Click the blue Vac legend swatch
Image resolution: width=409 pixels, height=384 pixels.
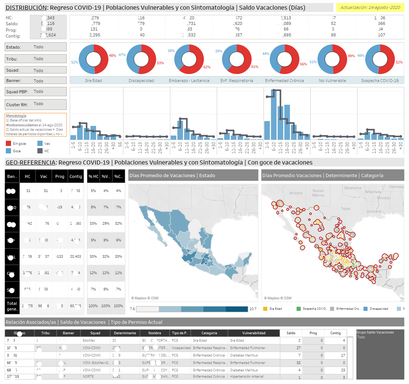tap(40, 144)
